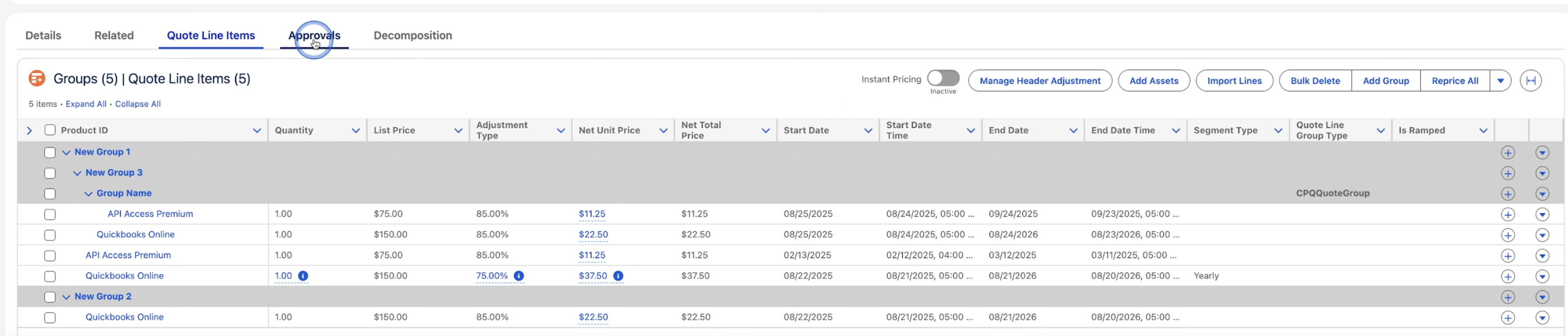This screenshot has height=336, width=1568.
Task: Open the Net Unit Price column menu
Action: click(x=663, y=130)
